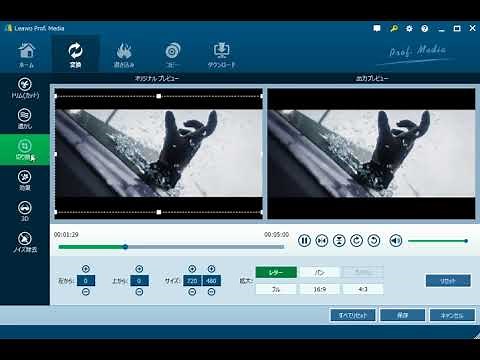This screenshot has width=480, height=360.
Task: Select the Noise removal (ノイズ除去) tool
Action: pyautogui.click(x=25, y=242)
